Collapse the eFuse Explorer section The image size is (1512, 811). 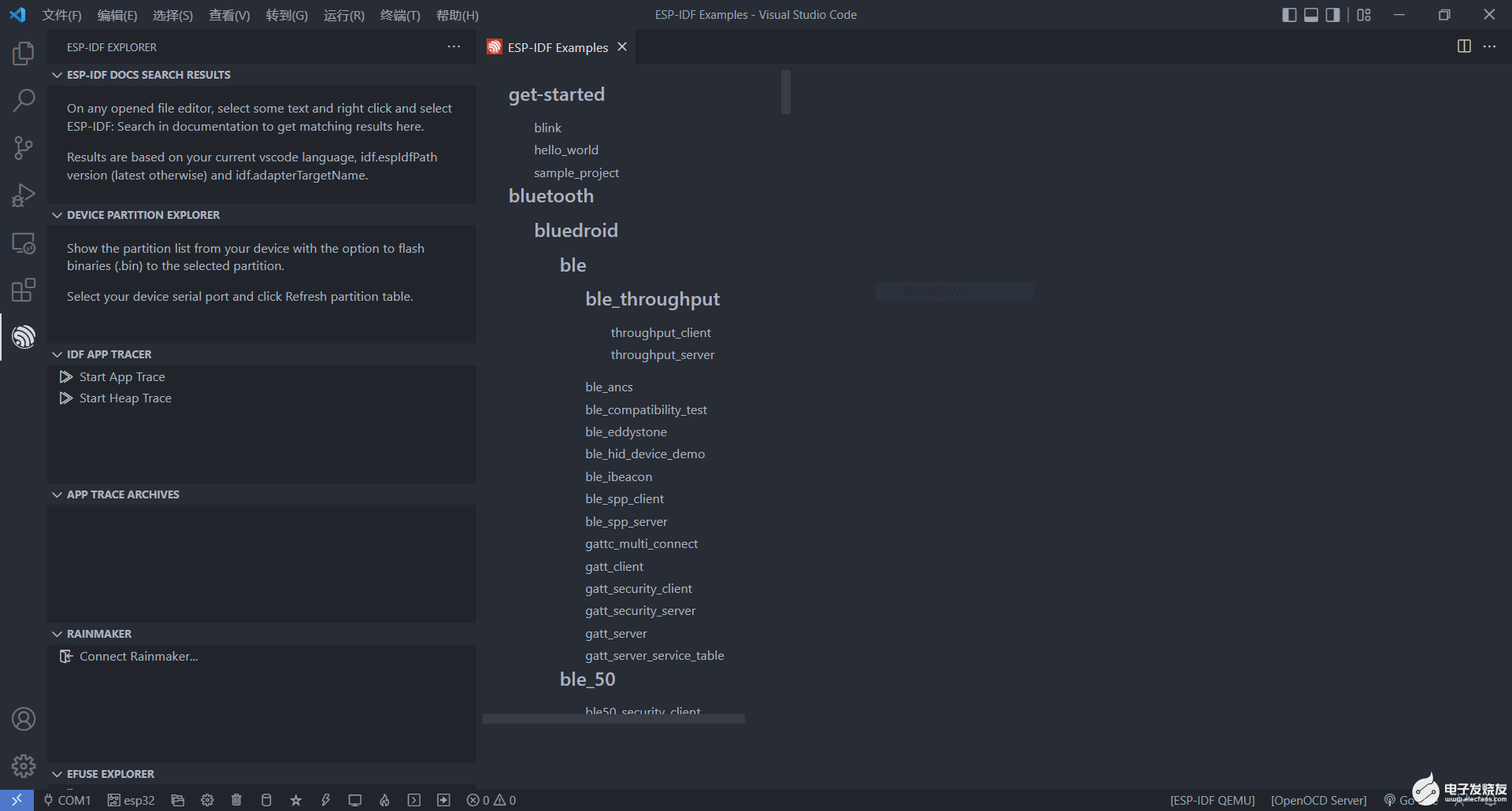point(261,774)
